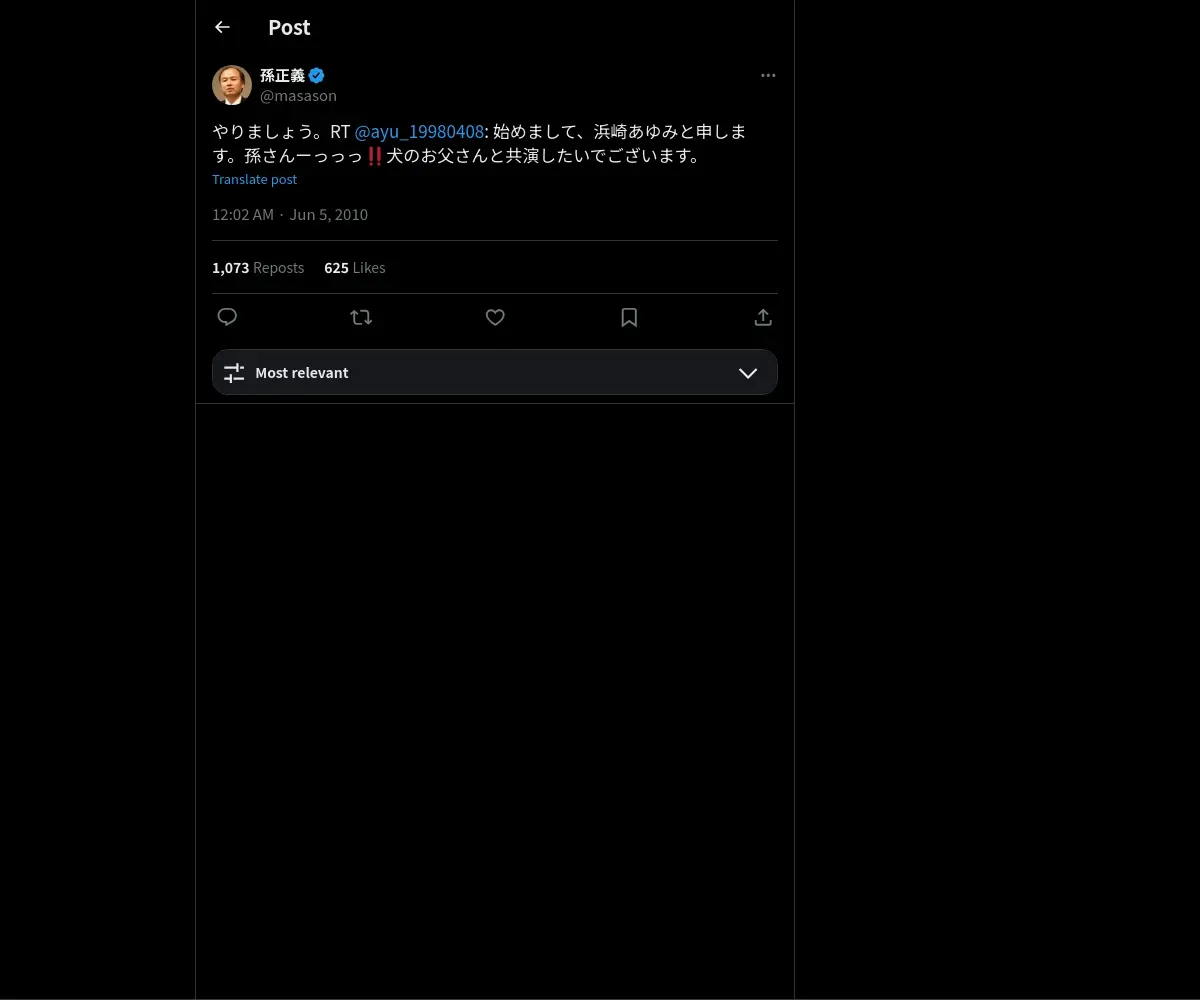This screenshot has height=1000, width=1200.
Task: Click the sliders filter icon
Action: pos(234,373)
